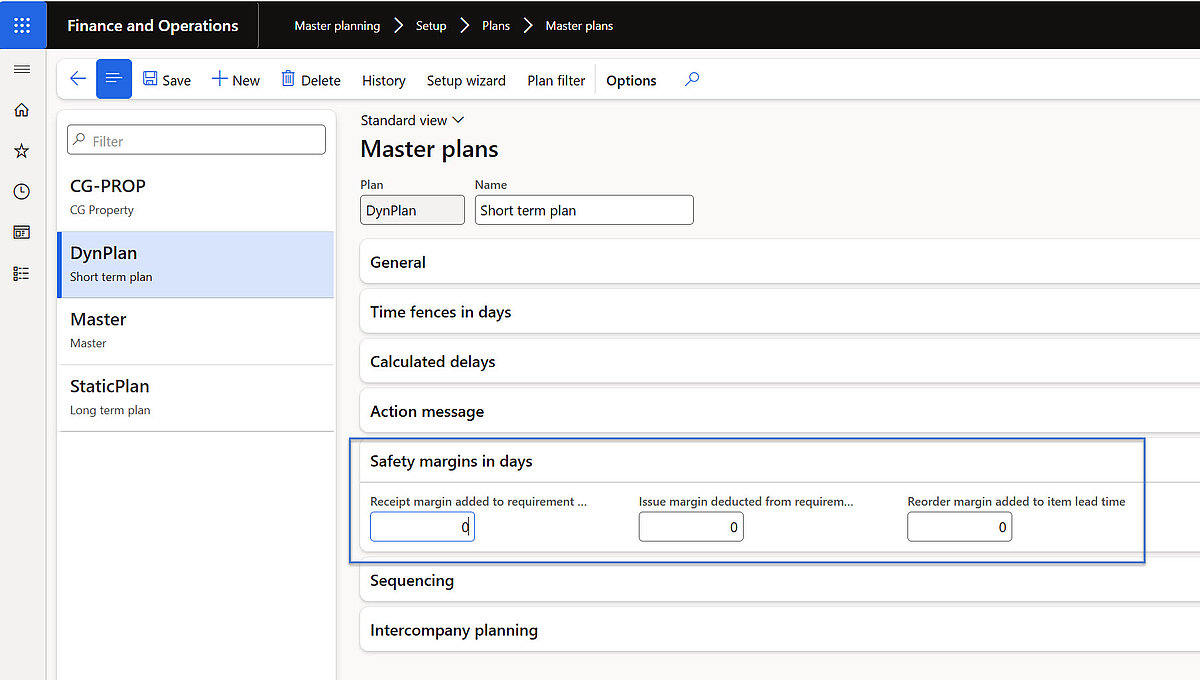Go back with the arrow icon
The height and width of the screenshot is (680, 1200).
pos(78,78)
